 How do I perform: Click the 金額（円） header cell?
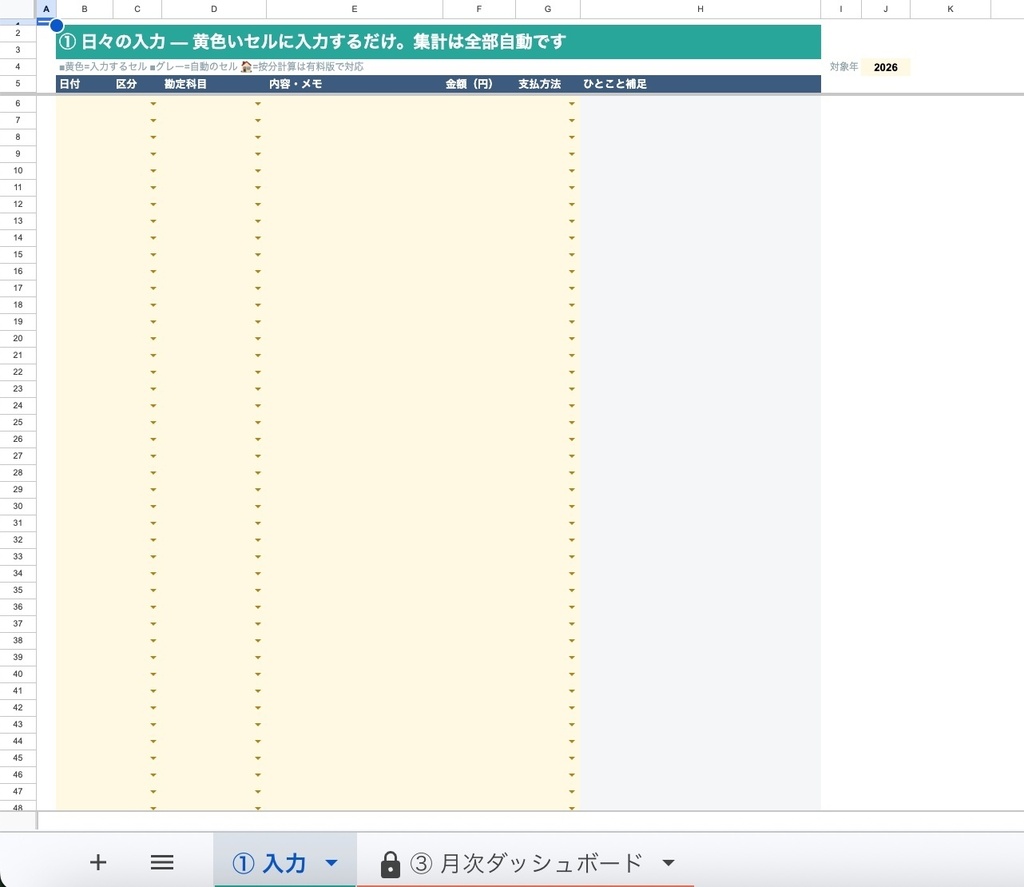click(479, 84)
